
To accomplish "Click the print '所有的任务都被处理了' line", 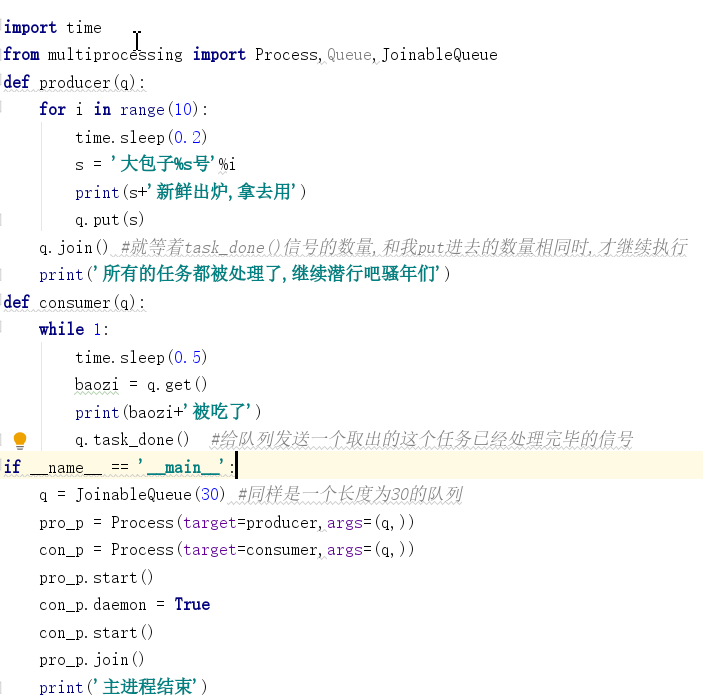I will [244, 274].
